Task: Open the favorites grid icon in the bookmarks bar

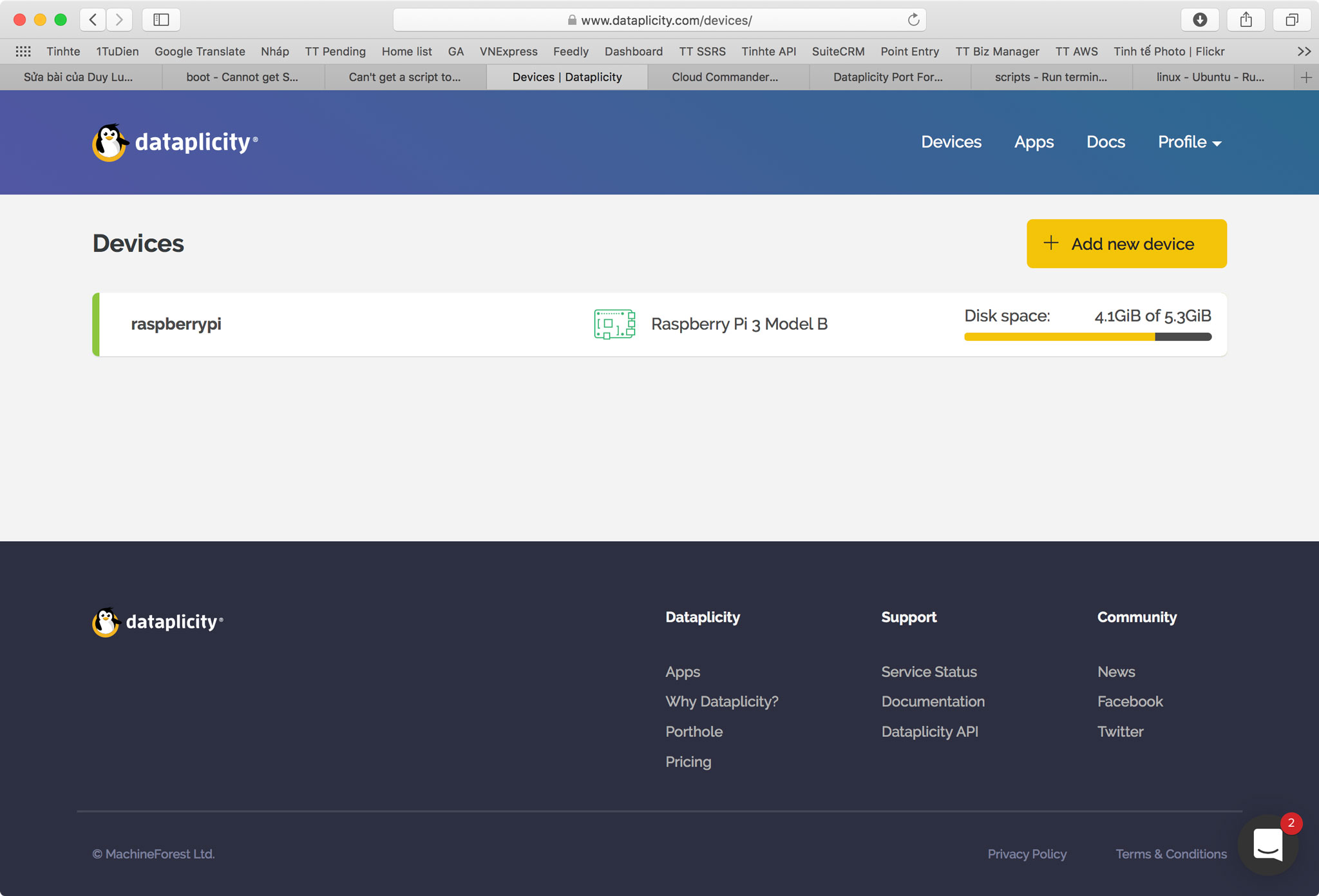Action: click(x=23, y=52)
